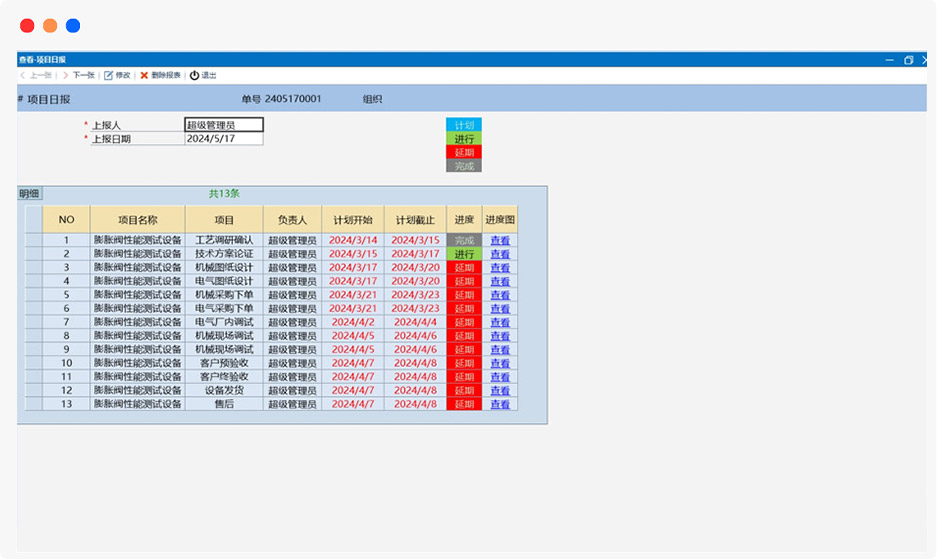Screen dimensions: 937x559
Task: Click the red 延期 legend swatch
Action: [x=463, y=152]
